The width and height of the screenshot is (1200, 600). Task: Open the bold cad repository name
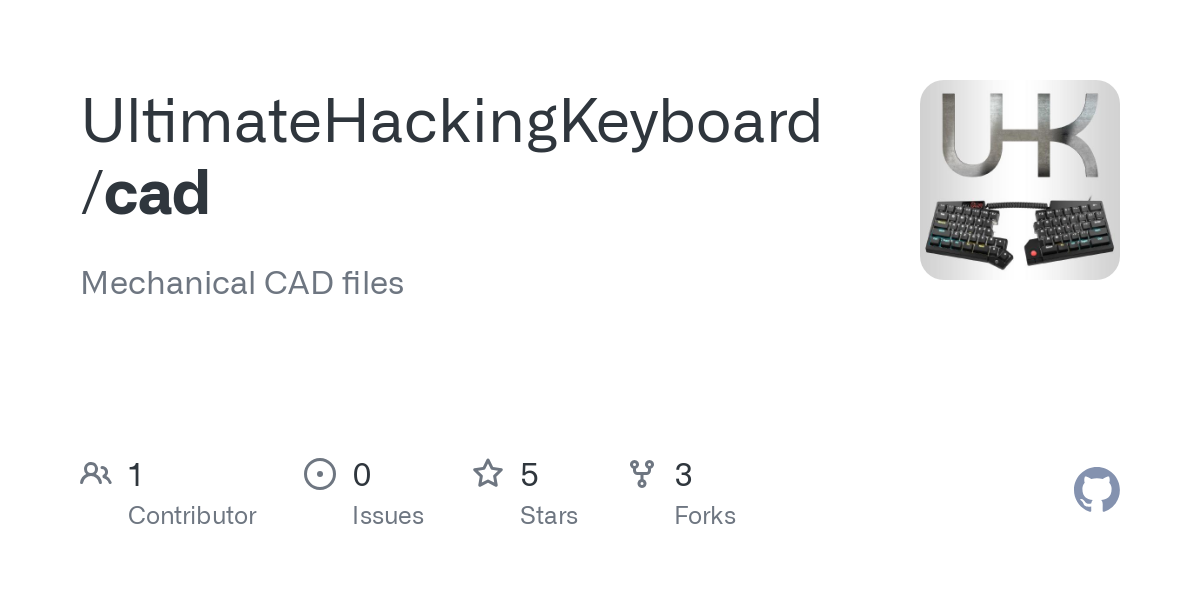(x=157, y=193)
